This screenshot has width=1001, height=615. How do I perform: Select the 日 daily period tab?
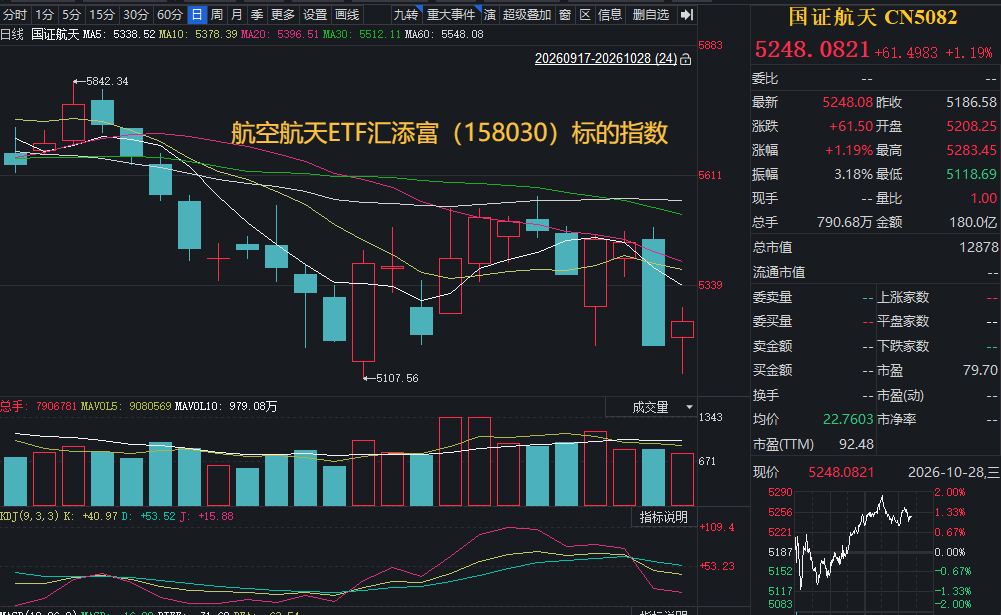(197, 15)
